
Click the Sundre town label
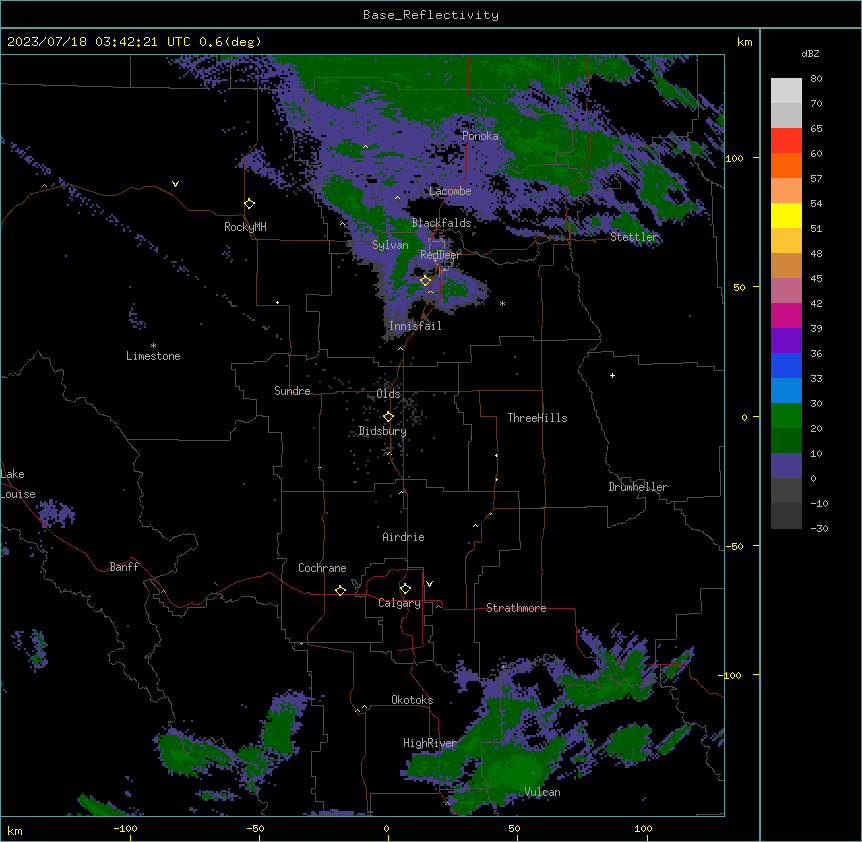coord(292,391)
